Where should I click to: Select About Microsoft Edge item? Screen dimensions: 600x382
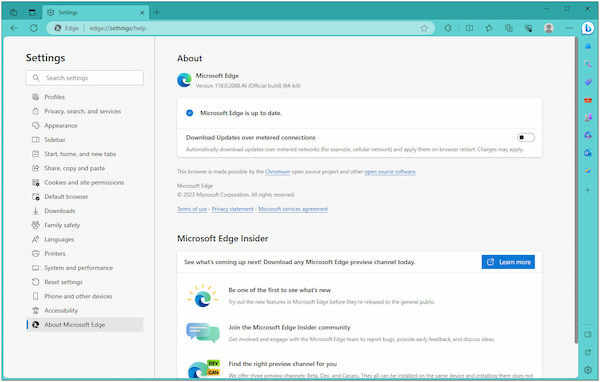point(85,325)
